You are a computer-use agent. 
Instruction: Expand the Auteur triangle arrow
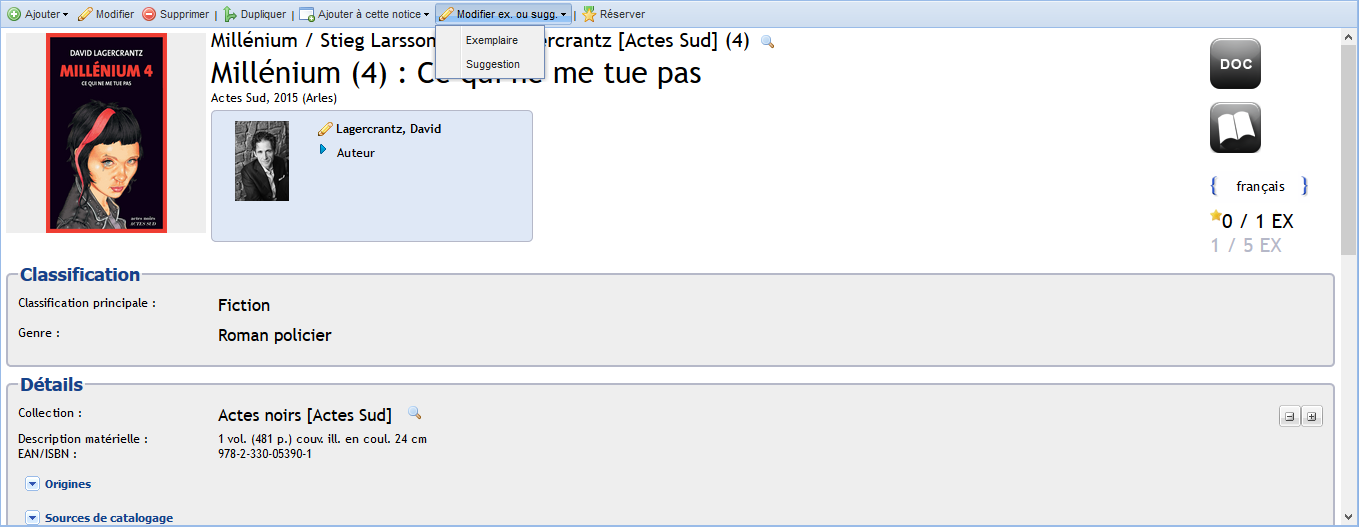(x=323, y=150)
